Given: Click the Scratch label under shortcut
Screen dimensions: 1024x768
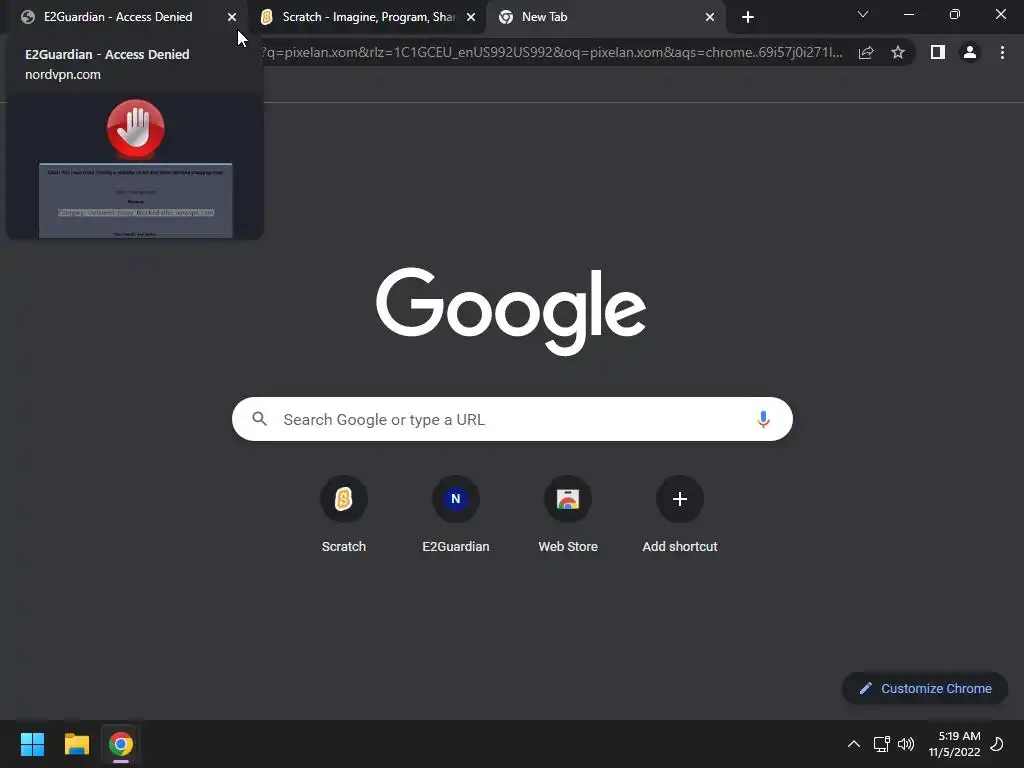Looking at the screenshot, I should pyautogui.click(x=344, y=547).
